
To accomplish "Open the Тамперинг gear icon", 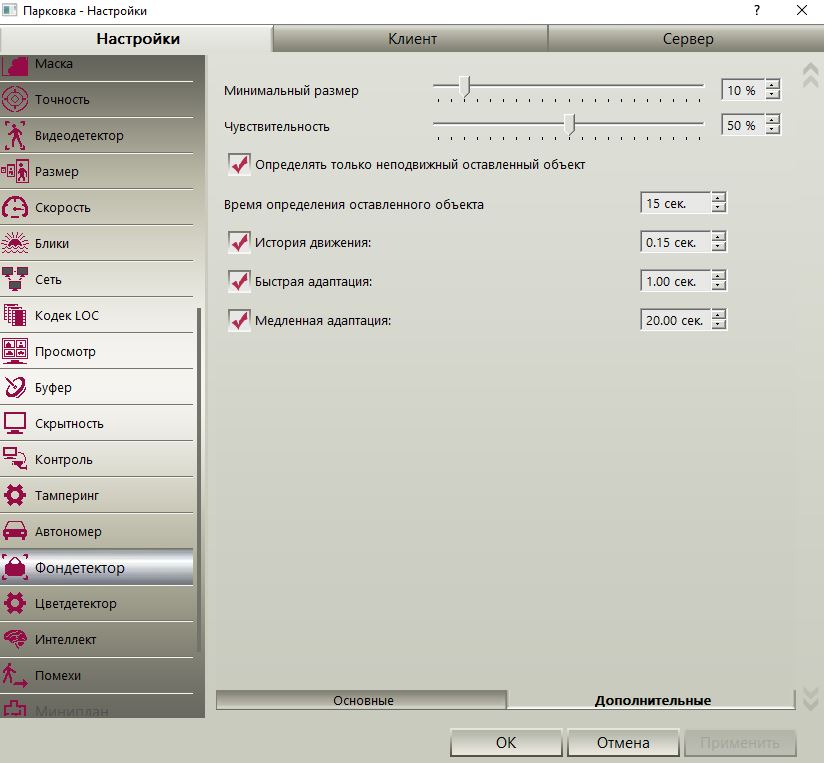I will point(15,495).
